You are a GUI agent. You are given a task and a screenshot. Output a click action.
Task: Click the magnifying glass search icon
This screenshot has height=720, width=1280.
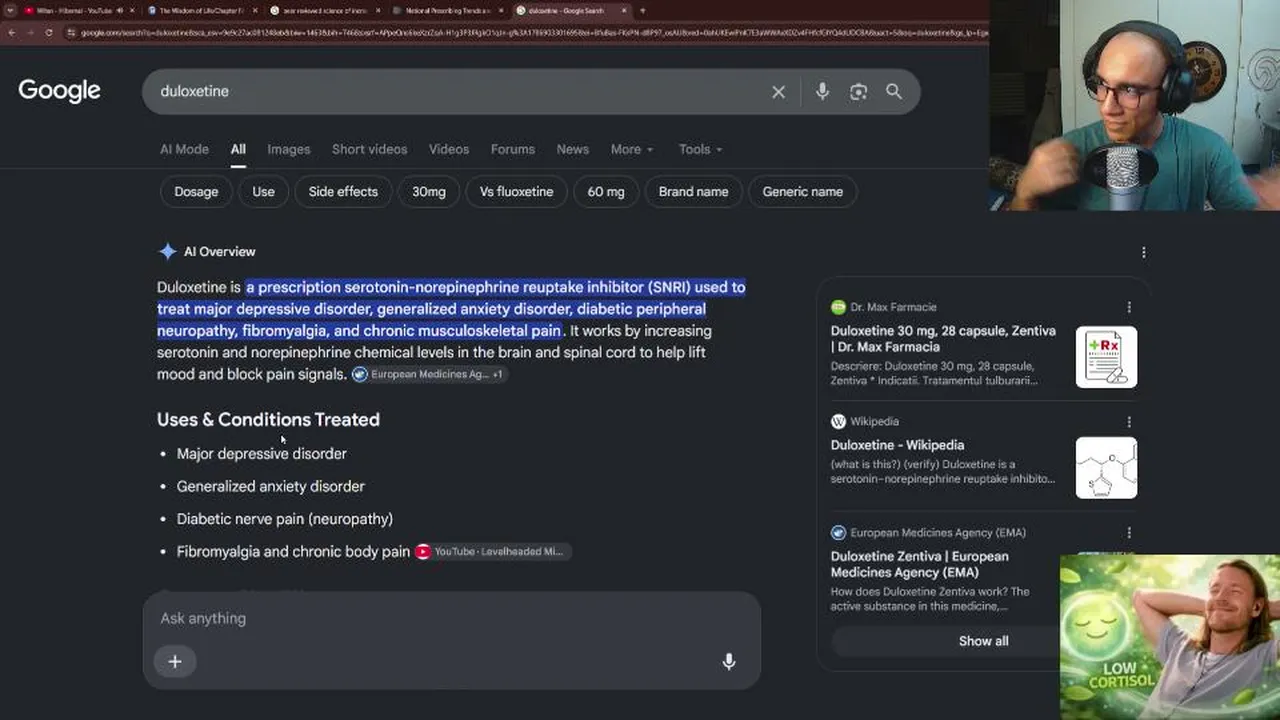pos(894,92)
